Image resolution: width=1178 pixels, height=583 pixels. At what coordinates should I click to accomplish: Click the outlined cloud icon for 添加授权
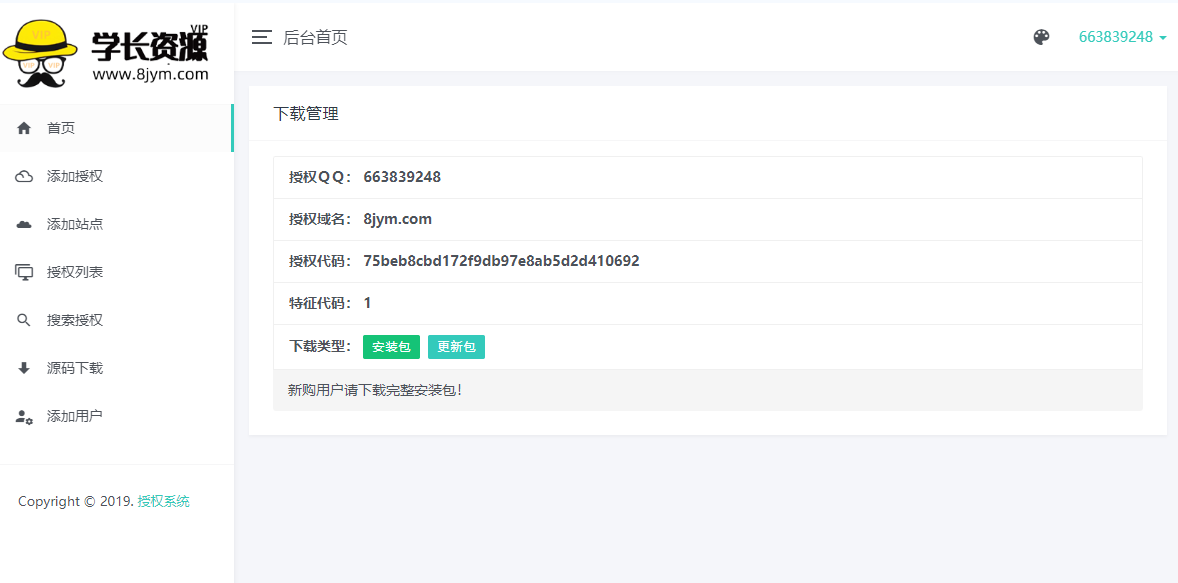coord(24,176)
